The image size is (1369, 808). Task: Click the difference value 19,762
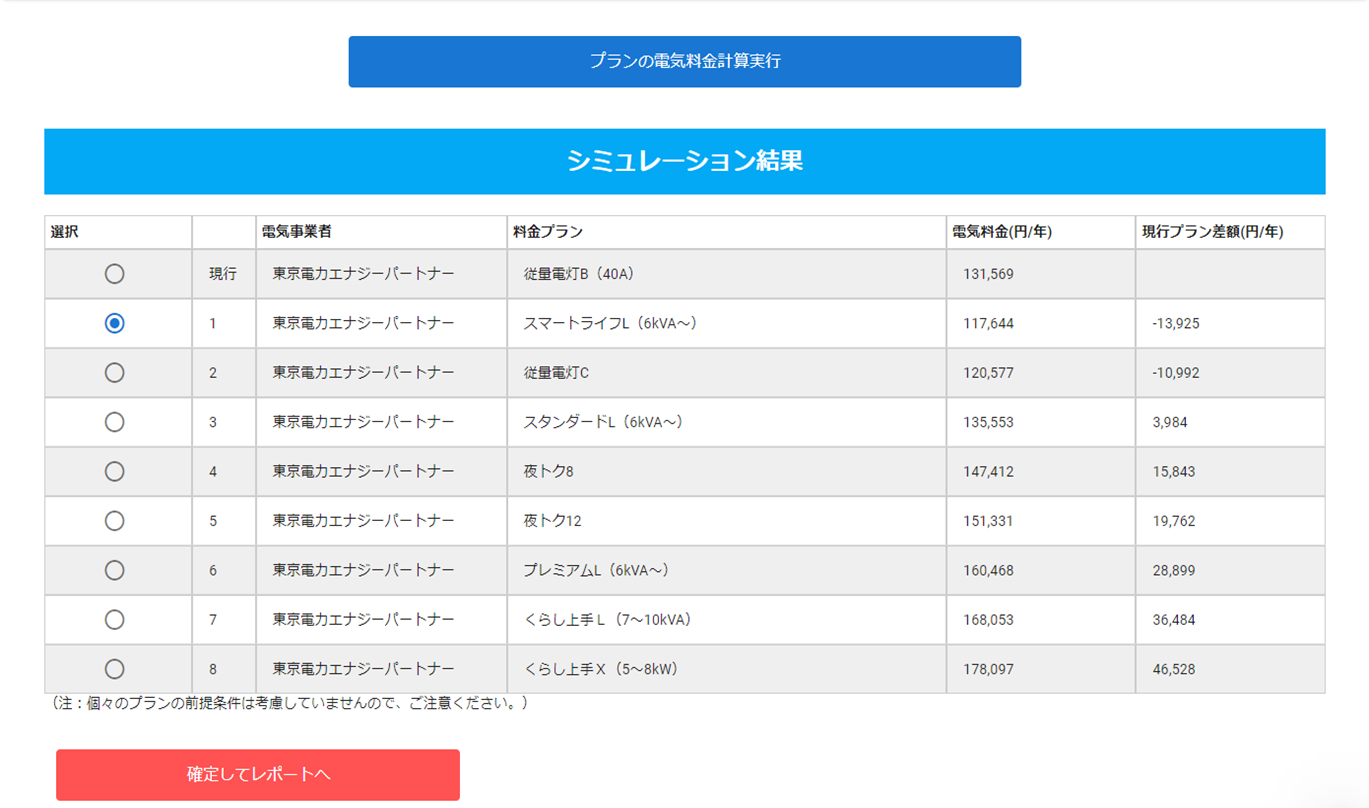pyautogui.click(x=1174, y=521)
